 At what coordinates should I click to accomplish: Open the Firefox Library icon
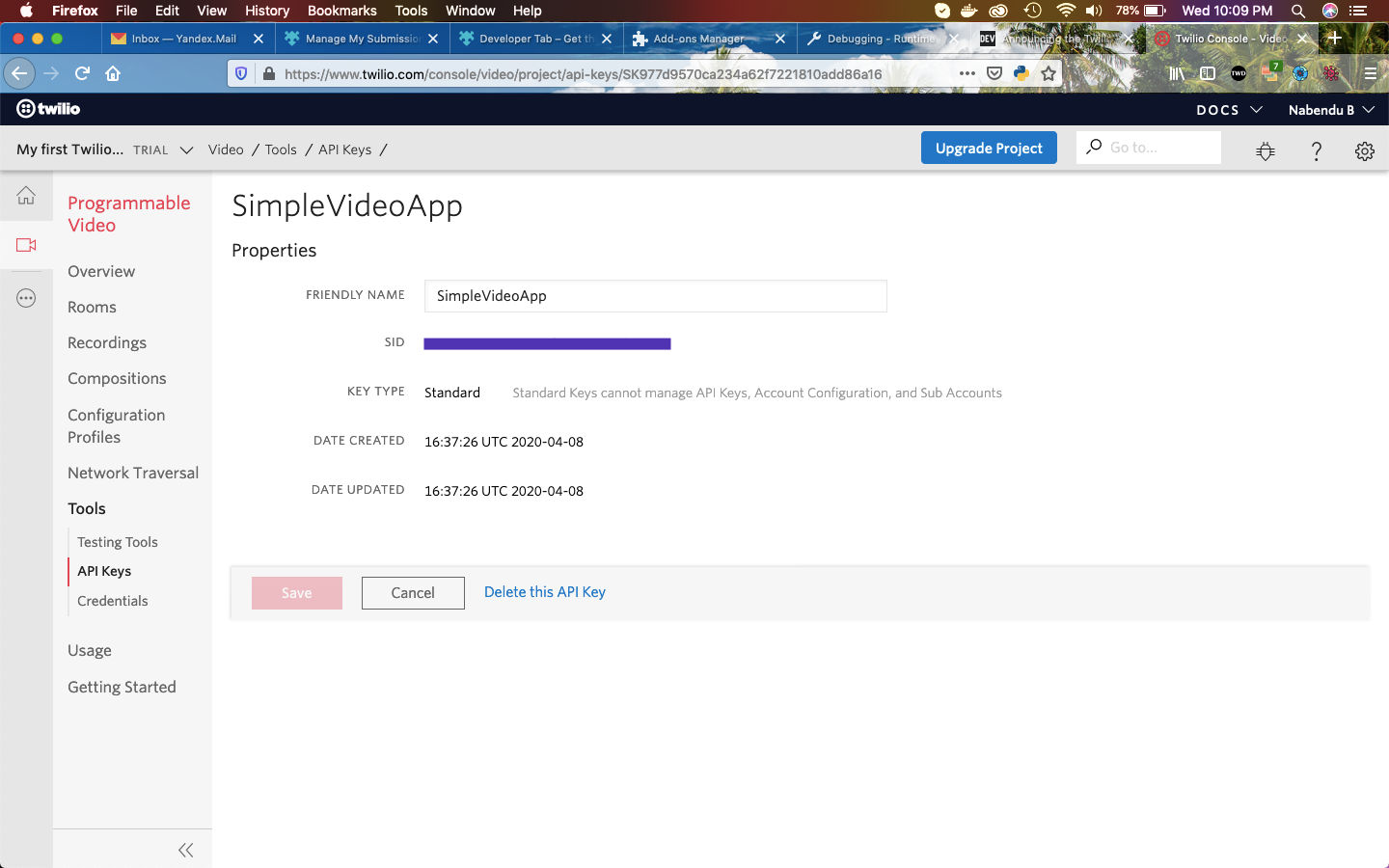[1177, 73]
